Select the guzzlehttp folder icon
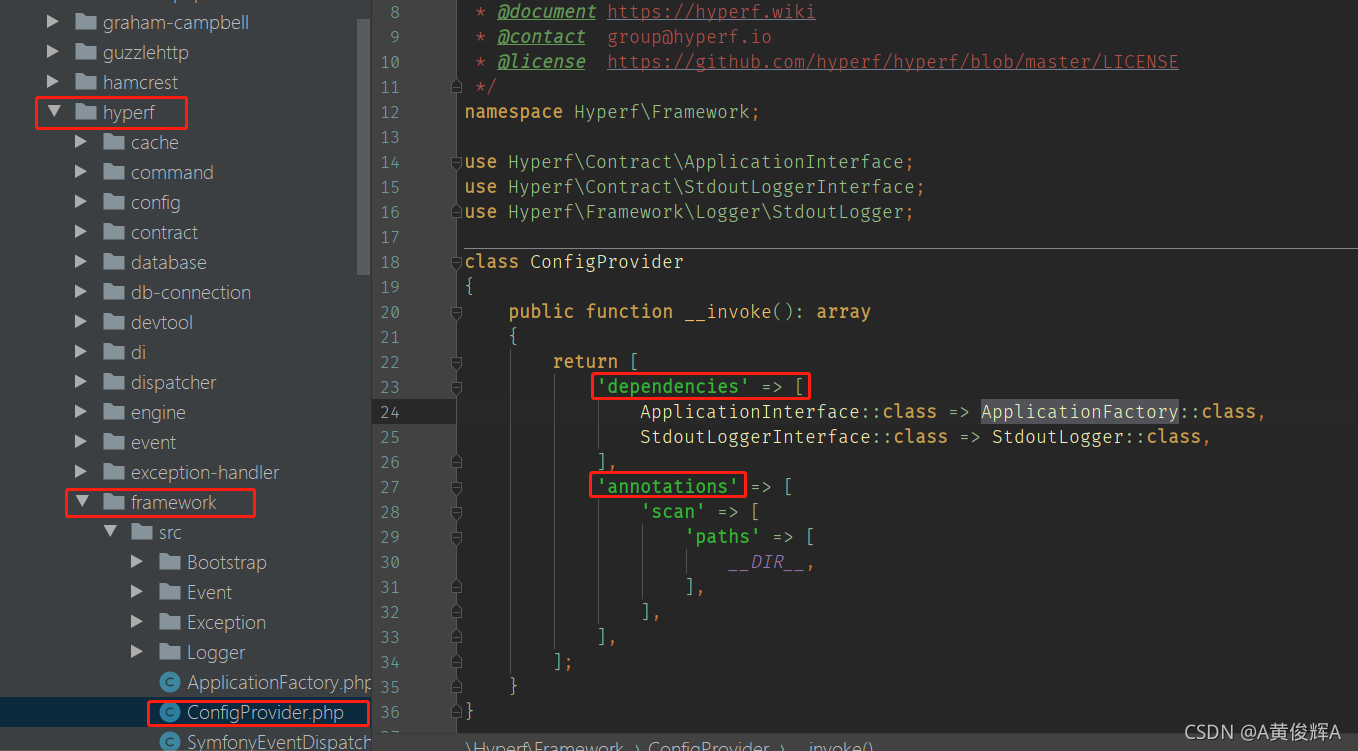The height and width of the screenshot is (751, 1358). [x=85, y=52]
